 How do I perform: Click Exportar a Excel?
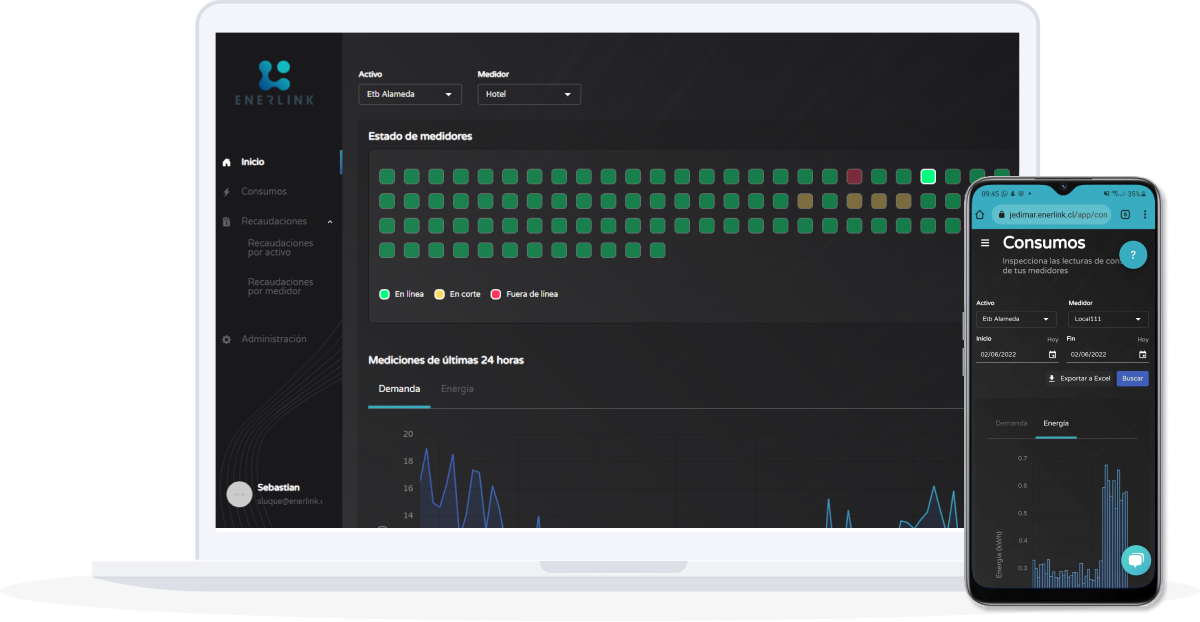tap(1081, 378)
